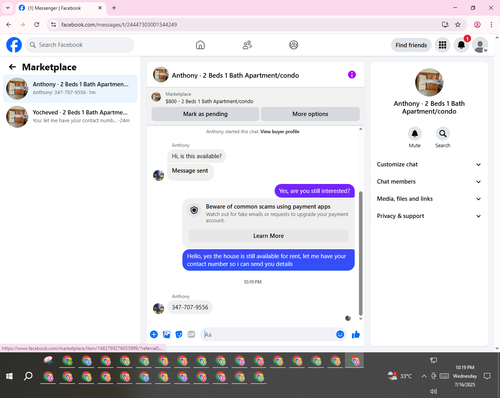This screenshot has height=398, width=500.
Task: Click the shield icon in scam warning
Action: coord(194,210)
